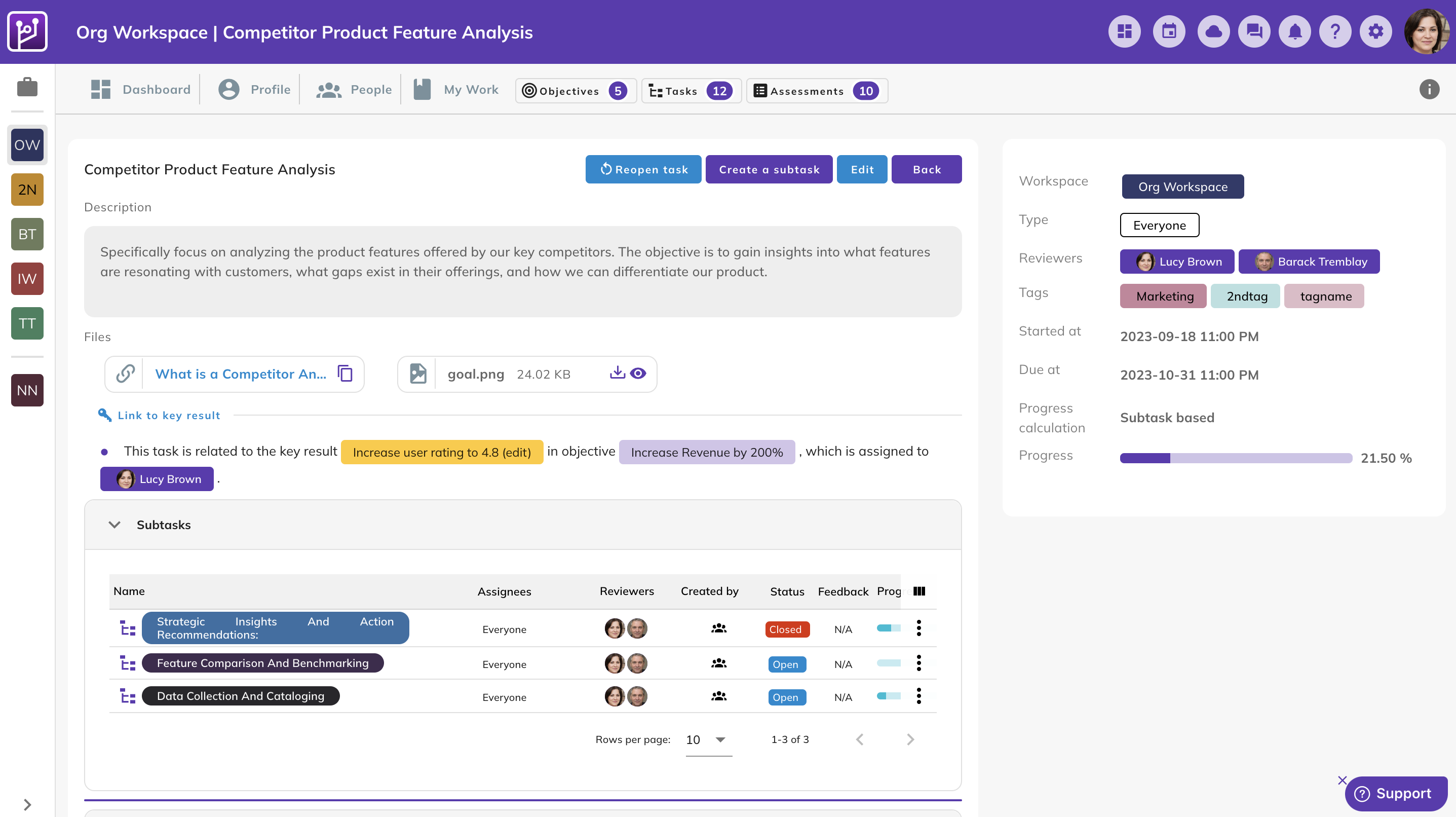Image resolution: width=1456 pixels, height=817 pixels.
Task: Select the 2N workspace in sidebar
Action: point(27,190)
